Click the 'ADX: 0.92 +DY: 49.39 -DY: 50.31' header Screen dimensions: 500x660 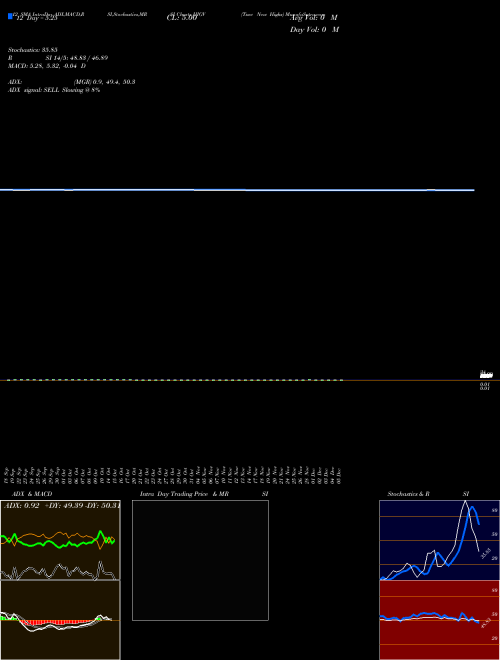(62, 506)
